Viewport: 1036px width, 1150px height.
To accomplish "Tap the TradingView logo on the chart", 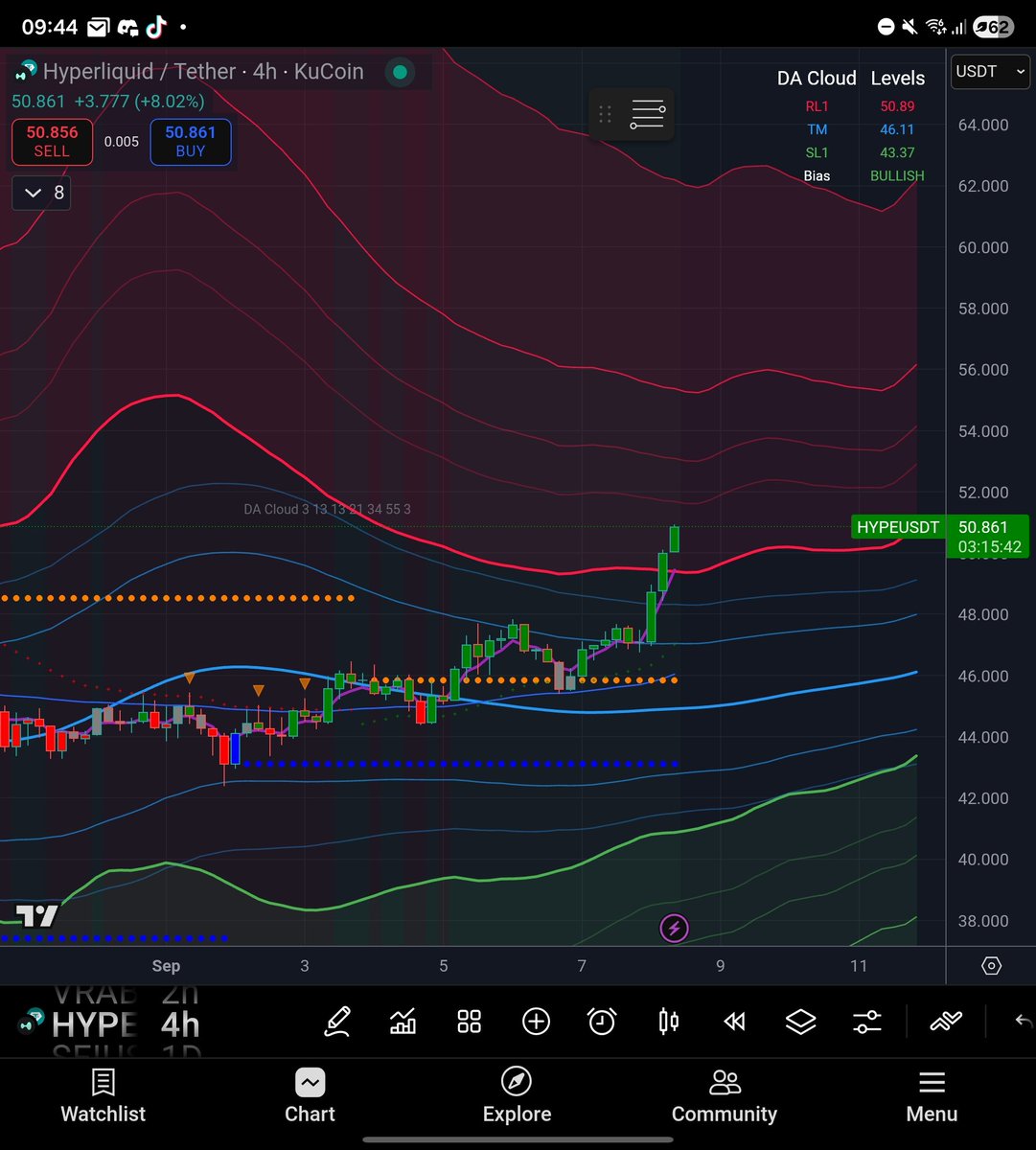I will click(x=38, y=917).
